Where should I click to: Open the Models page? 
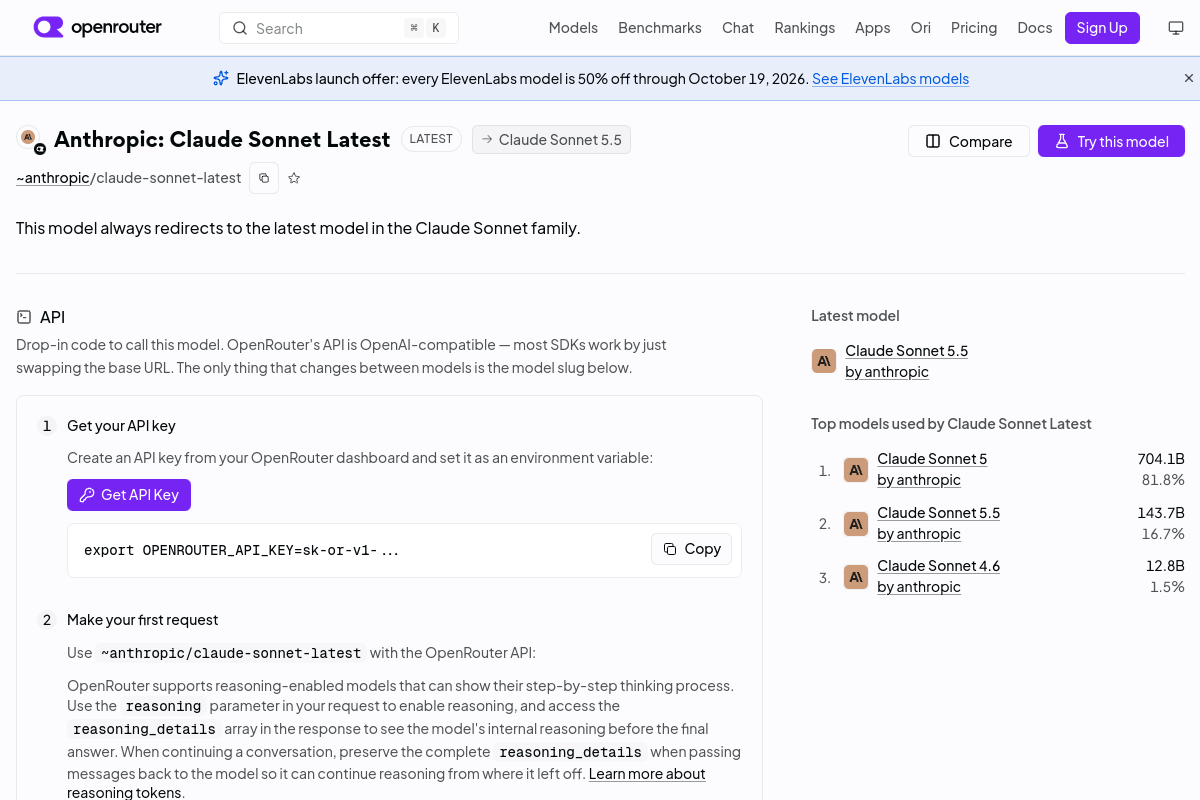573,28
